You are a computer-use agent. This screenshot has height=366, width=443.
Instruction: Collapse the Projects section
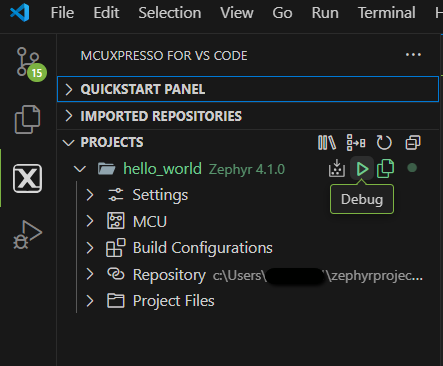pos(68,143)
